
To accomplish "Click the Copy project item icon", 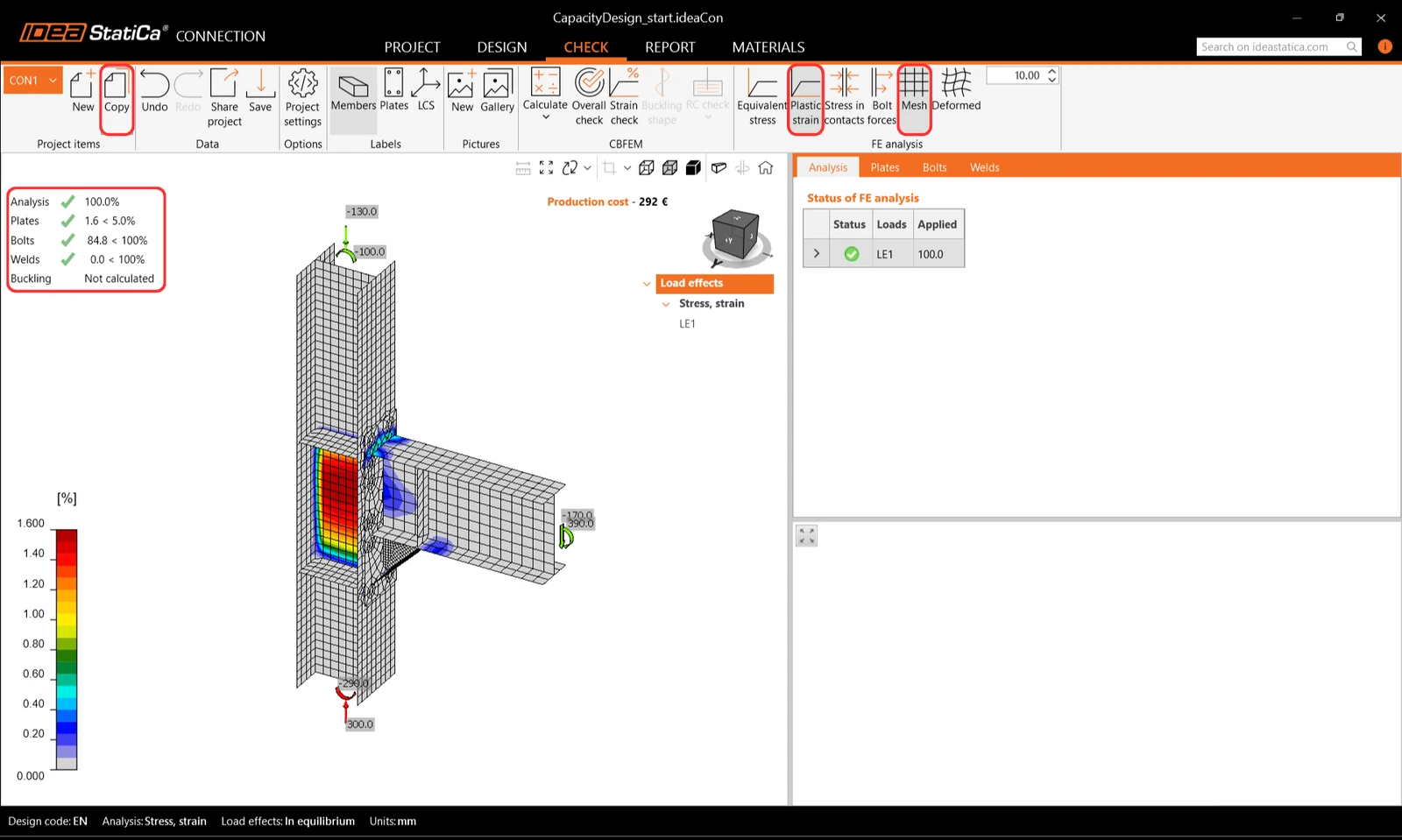I will [x=117, y=91].
